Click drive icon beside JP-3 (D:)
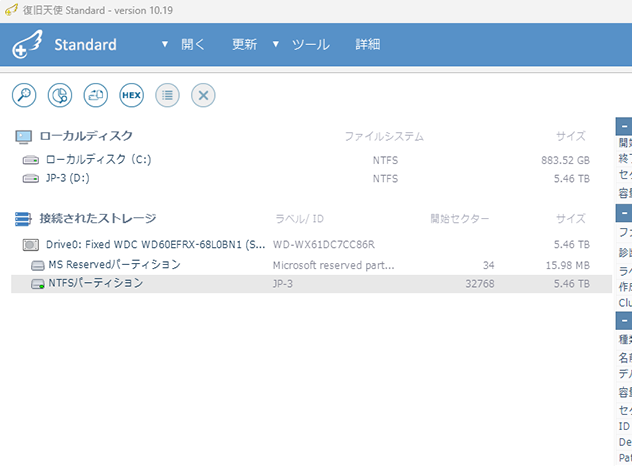This screenshot has width=632, height=466. (x=31, y=178)
